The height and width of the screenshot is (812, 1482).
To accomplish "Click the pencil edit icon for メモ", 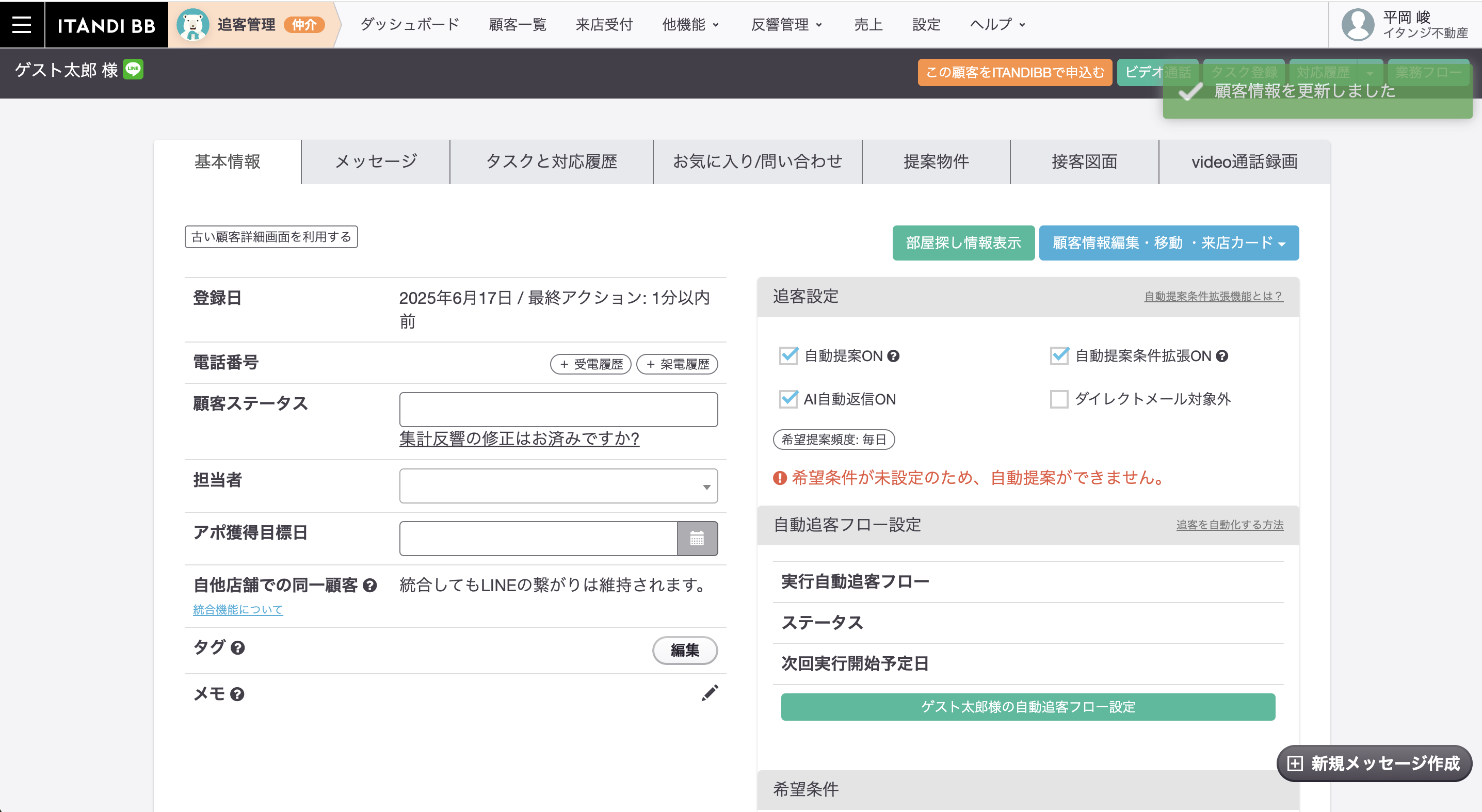I will coord(710,693).
